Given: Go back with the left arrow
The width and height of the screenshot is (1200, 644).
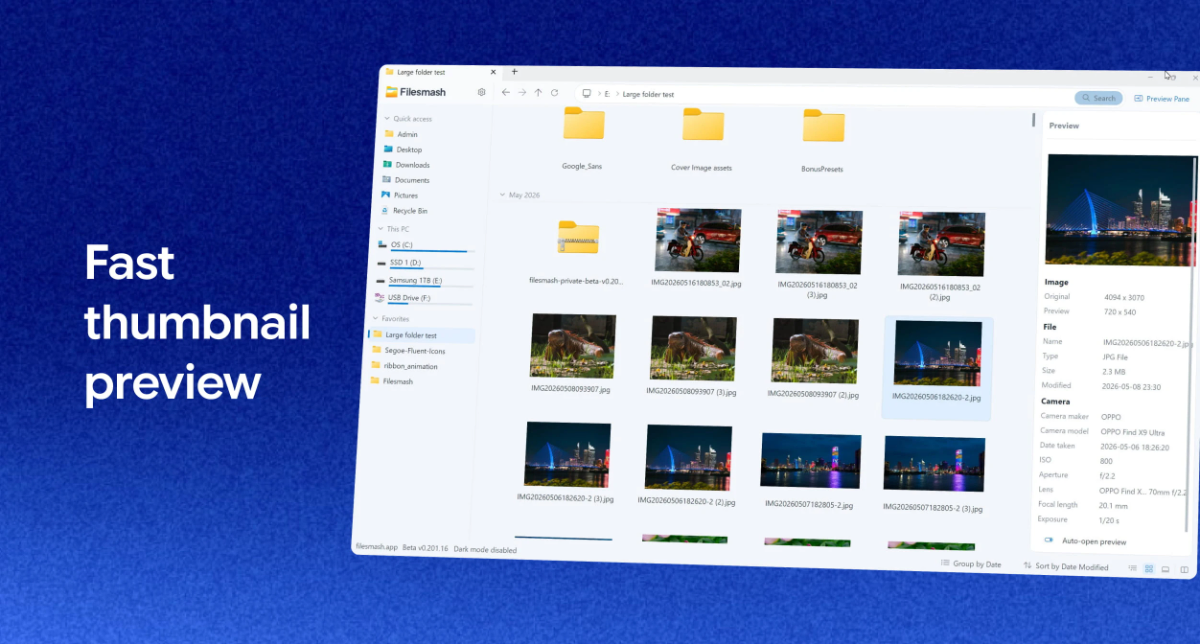Looking at the screenshot, I should pyautogui.click(x=506, y=92).
